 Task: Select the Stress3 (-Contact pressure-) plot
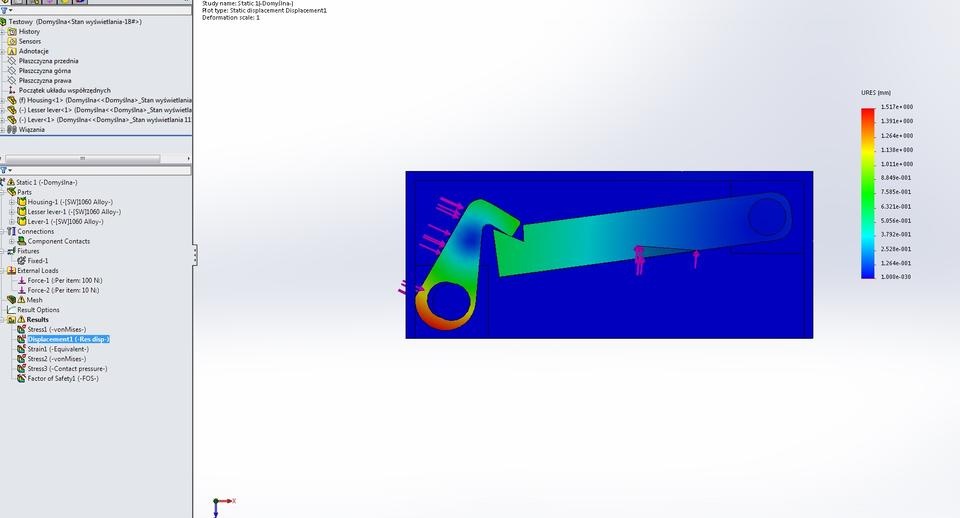(x=67, y=368)
